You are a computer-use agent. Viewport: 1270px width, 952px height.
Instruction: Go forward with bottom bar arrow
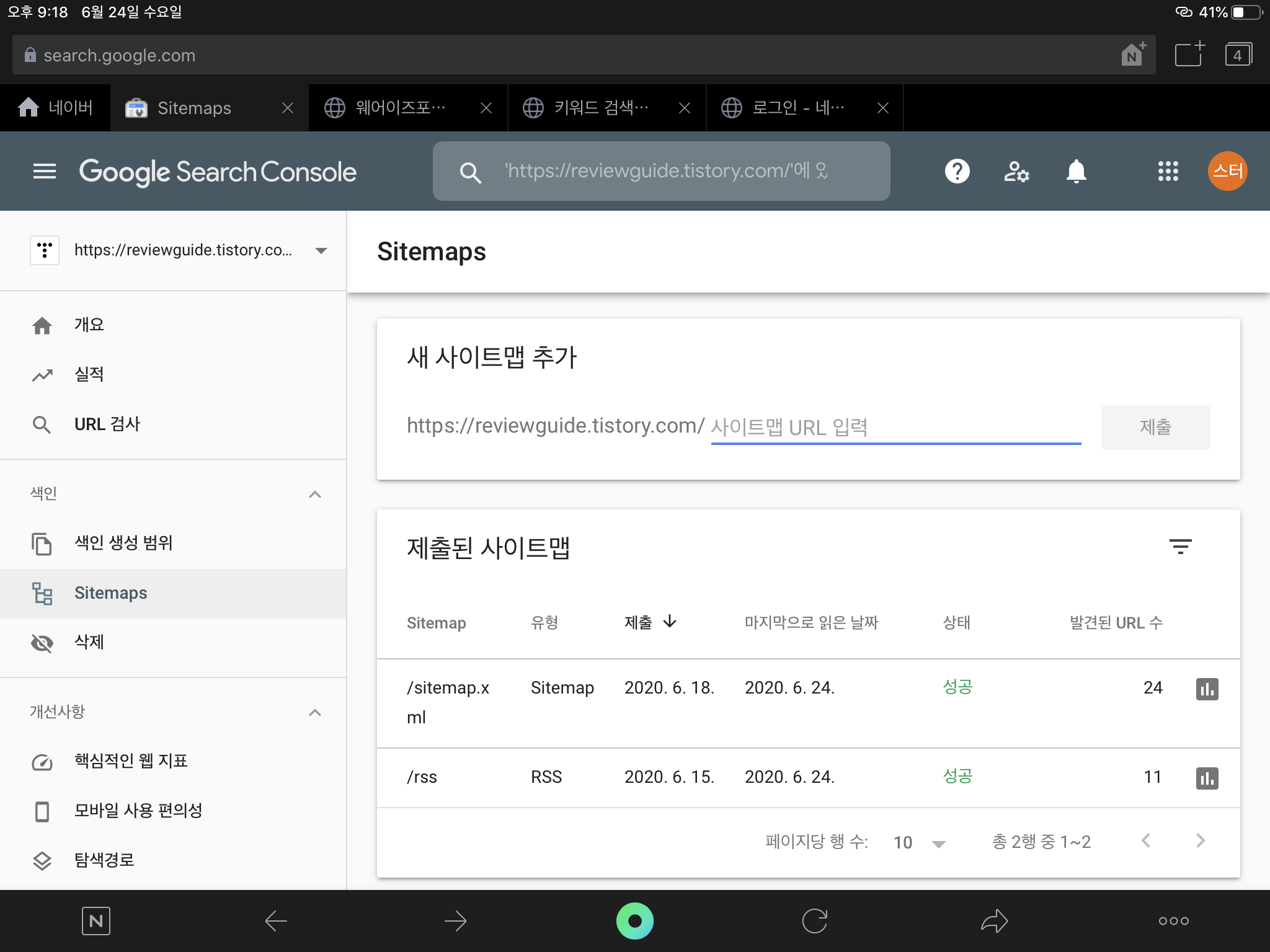456,921
